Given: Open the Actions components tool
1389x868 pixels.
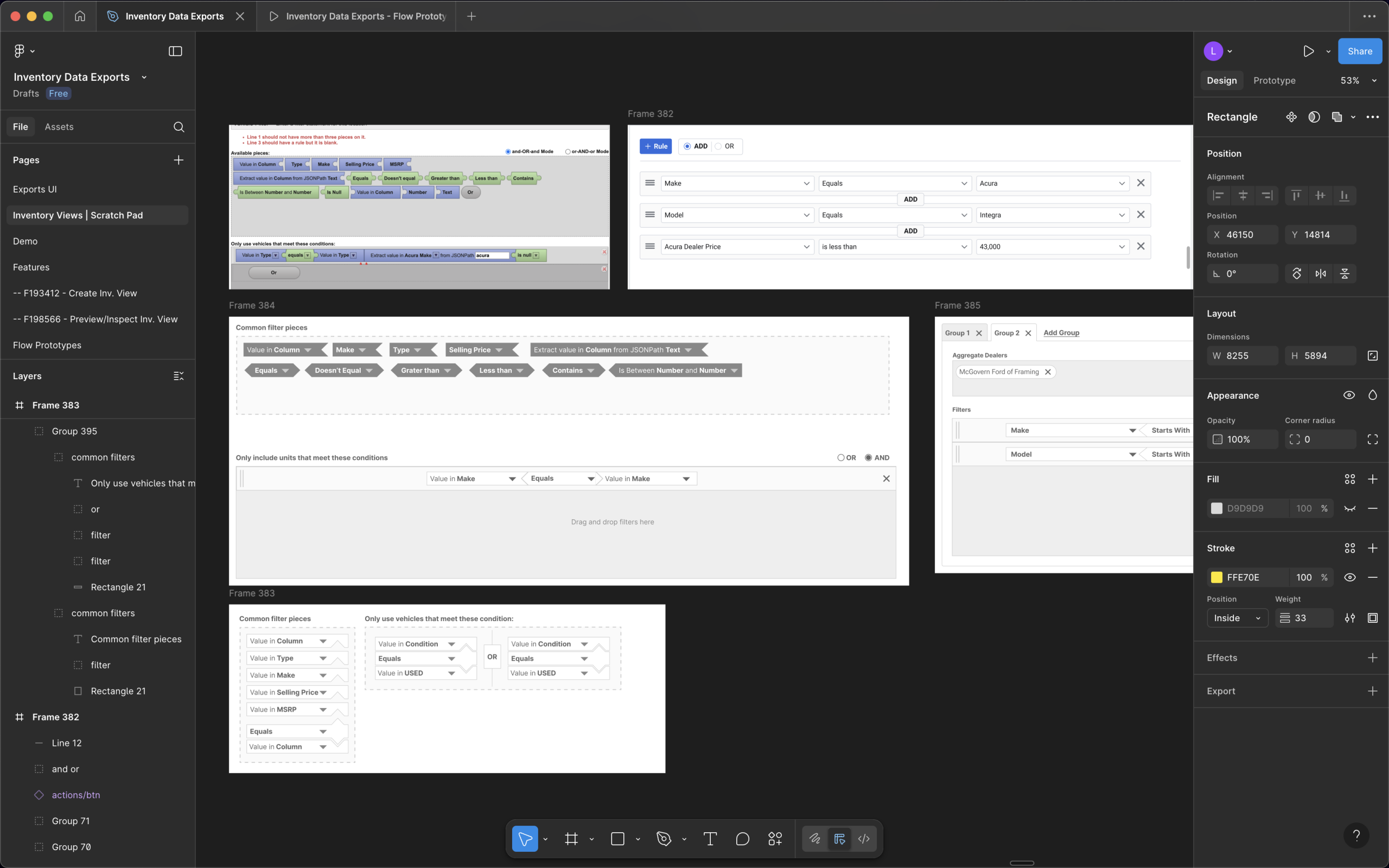Looking at the screenshot, I should [x=775, y=839].
